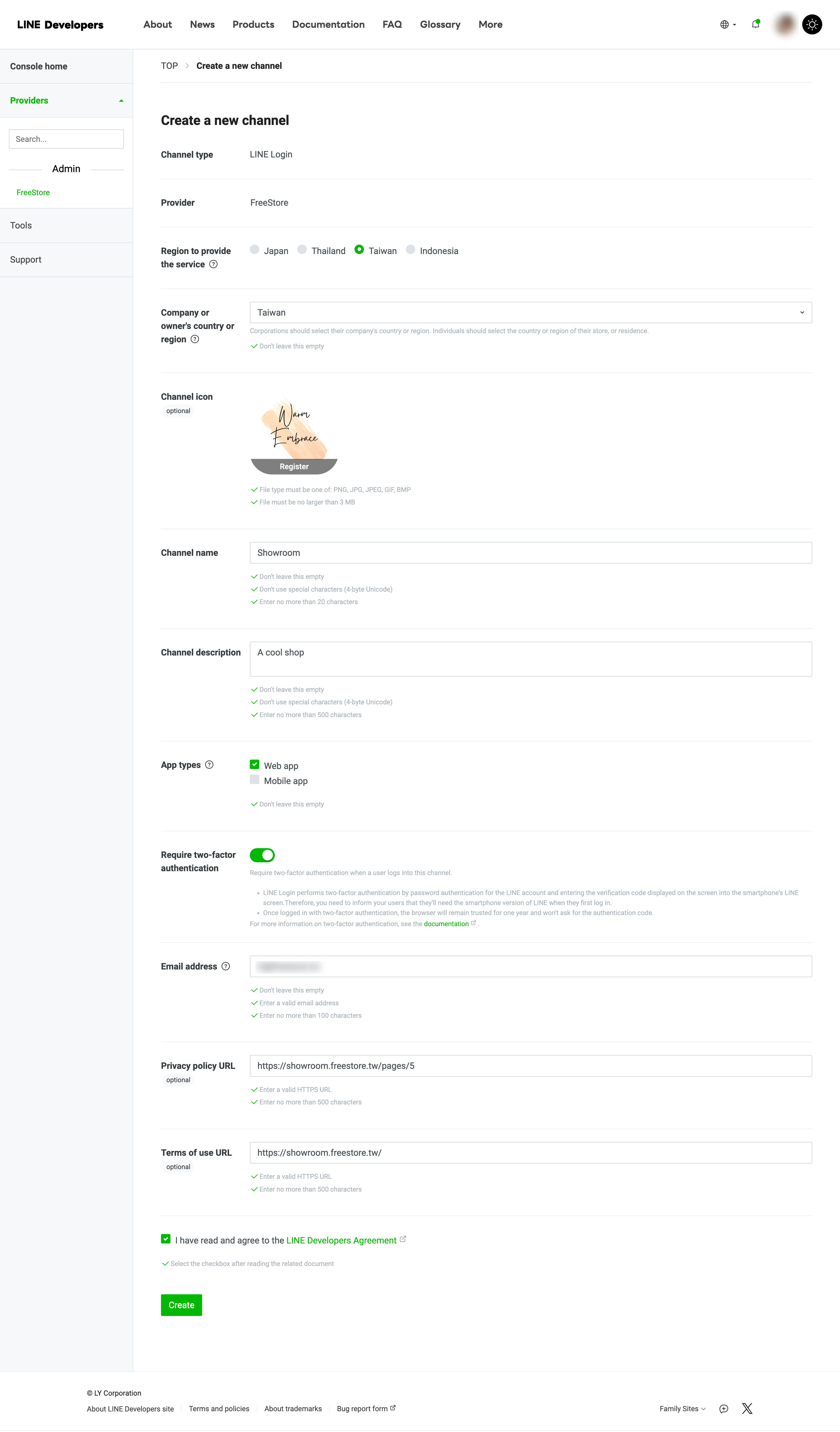Click help icon for Region to provide service
Image resolution: width=840 pixels, height=1432 pixels.
tap(214, 264)
